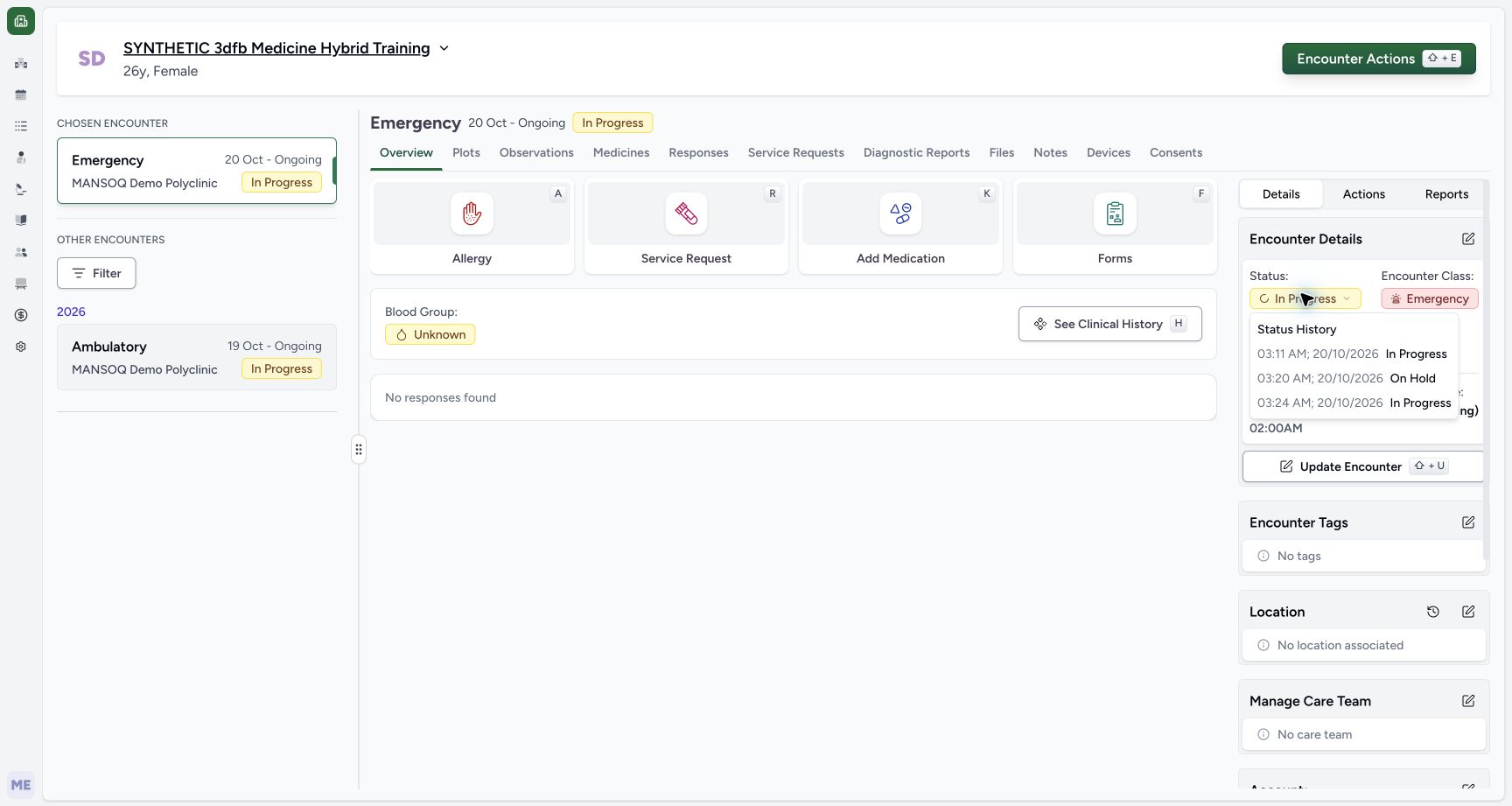Click the Emergency encounter class badge
Screen dimensions: 1512x806
[x=1430, y=298]
